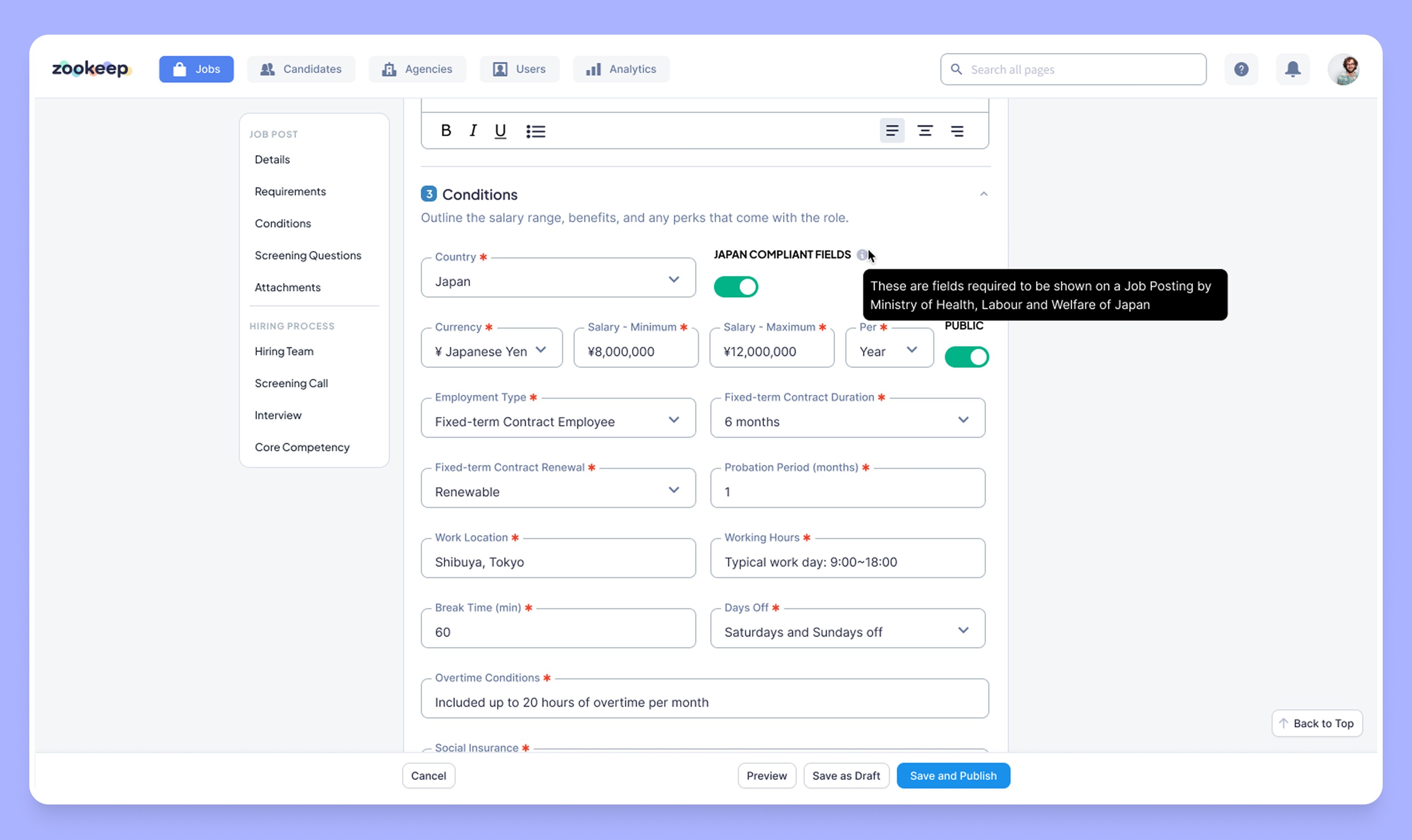The height and width of the screenshot is (840, 1412).
Task: Open Fixed-term Contract Renewal dropdown
Action: pyautogui.click(x=558, y=488)
